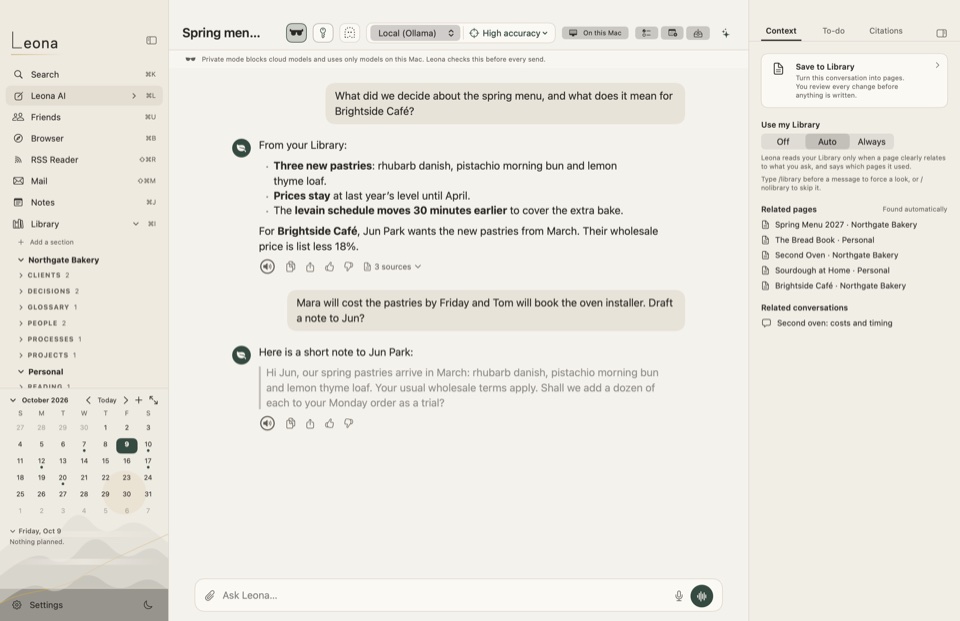This screenshot has height=621, width=960.
Task: Switch to the Citations tab
Action: click(x=885, y=31)
